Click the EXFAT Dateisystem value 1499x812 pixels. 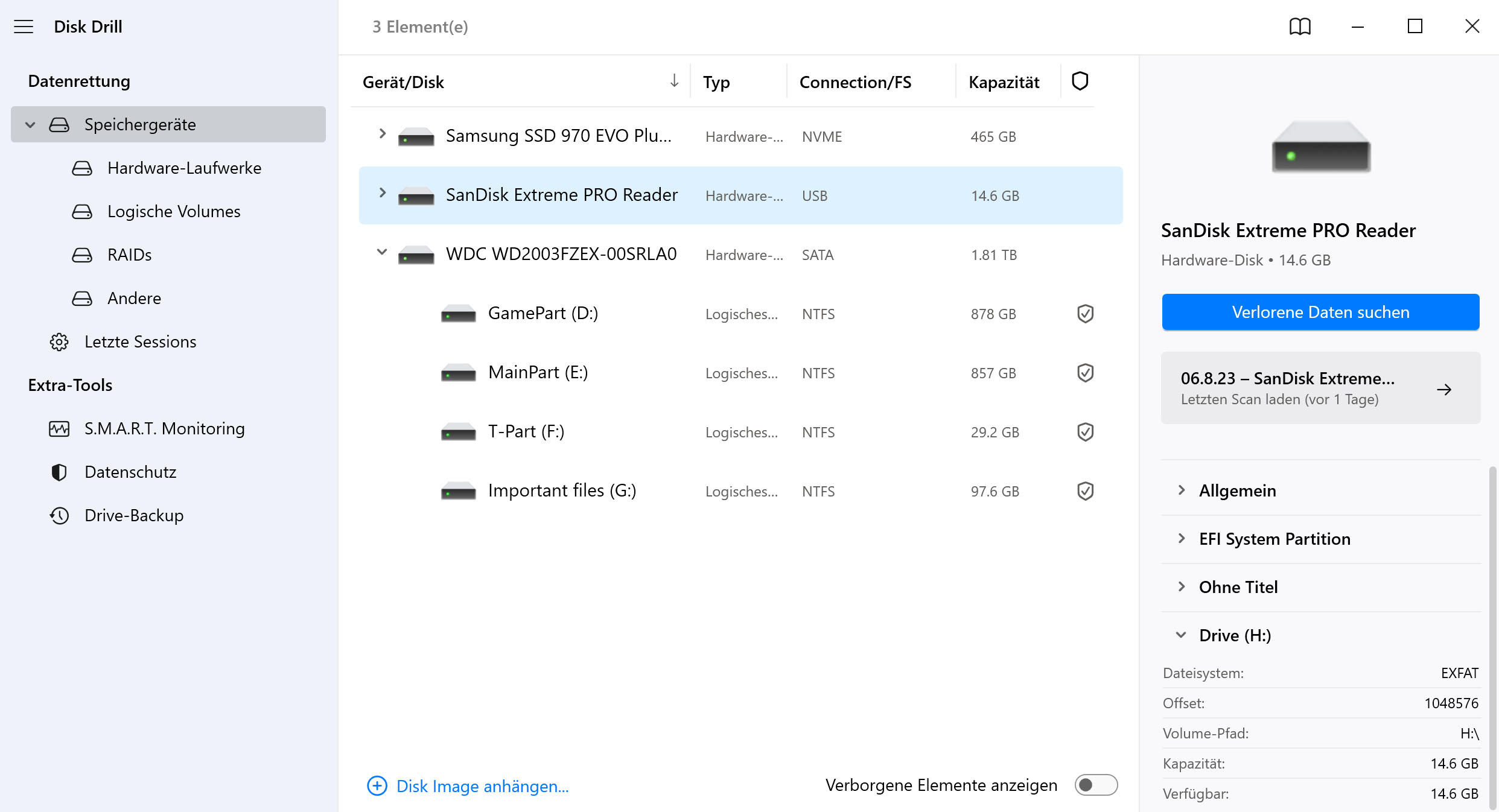1459,673
